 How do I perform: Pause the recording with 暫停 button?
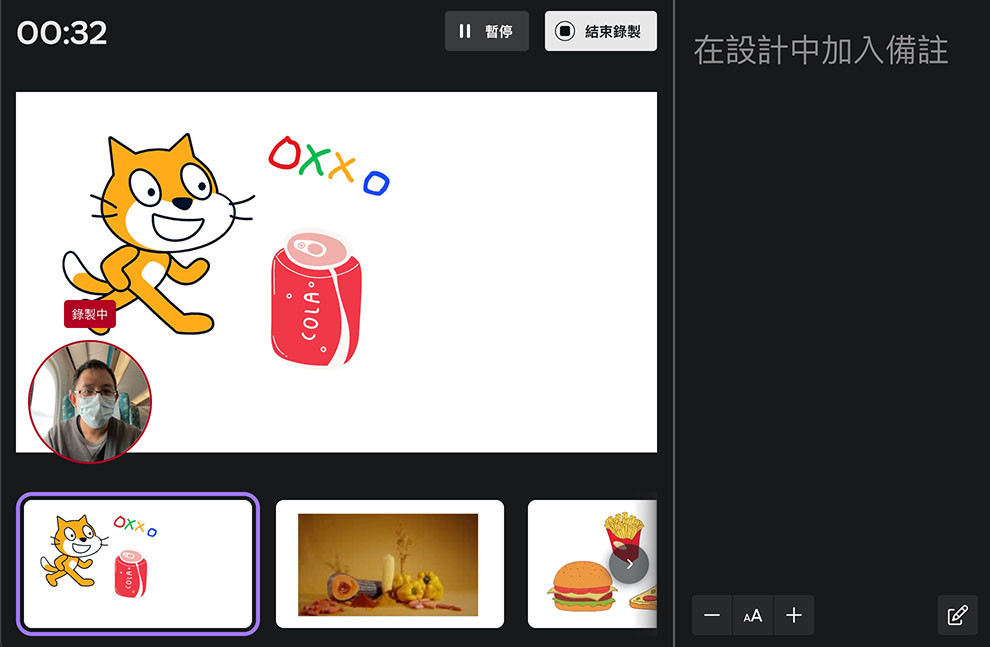486,31
